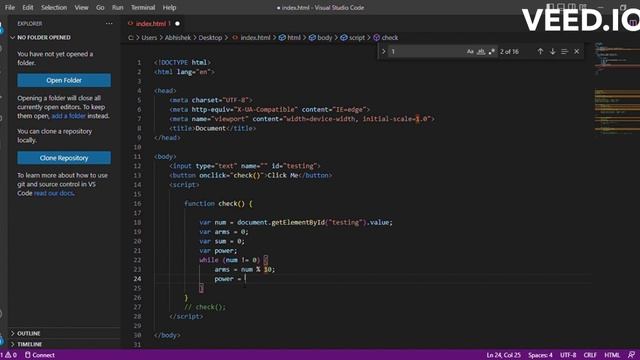Click 'Abhishek' in the breadcrumb path

pos(178,38)
